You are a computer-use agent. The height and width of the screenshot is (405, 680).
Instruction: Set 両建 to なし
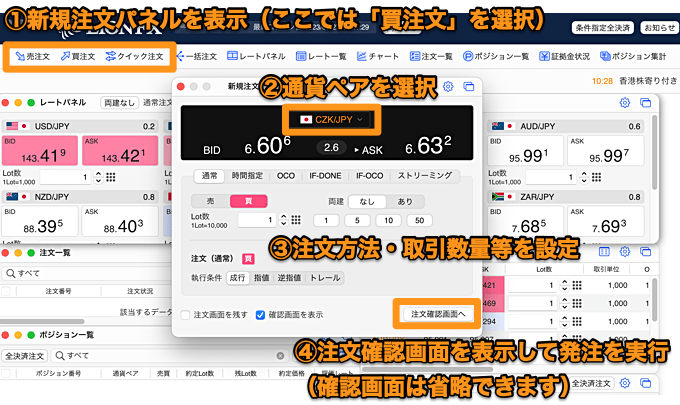[367, 202]
